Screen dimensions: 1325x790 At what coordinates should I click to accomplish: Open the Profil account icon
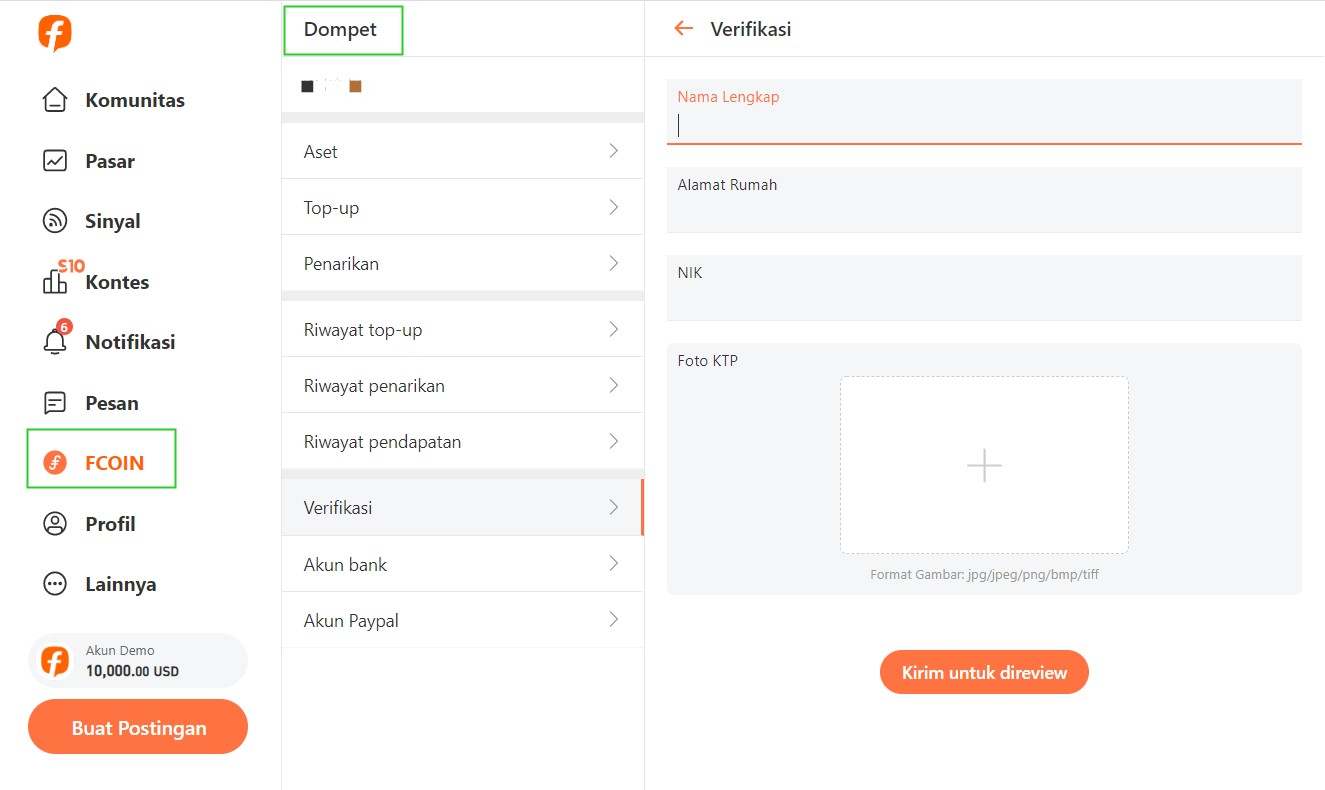coord(55,523)
